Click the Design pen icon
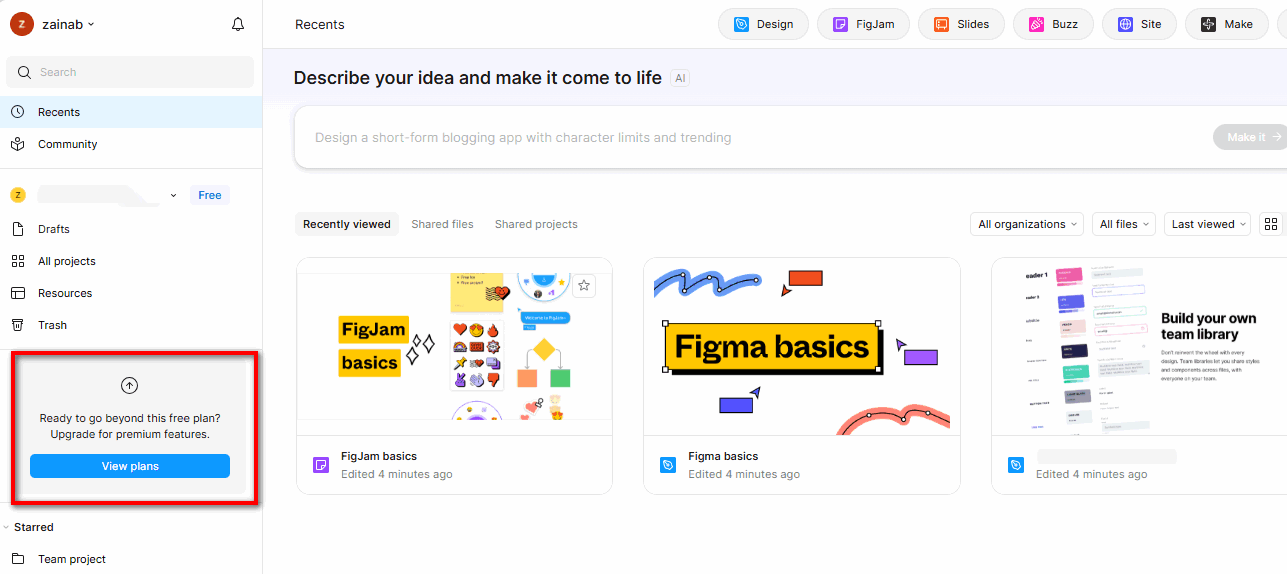This screenshot has height=574, width=1287. pos(742,24)
